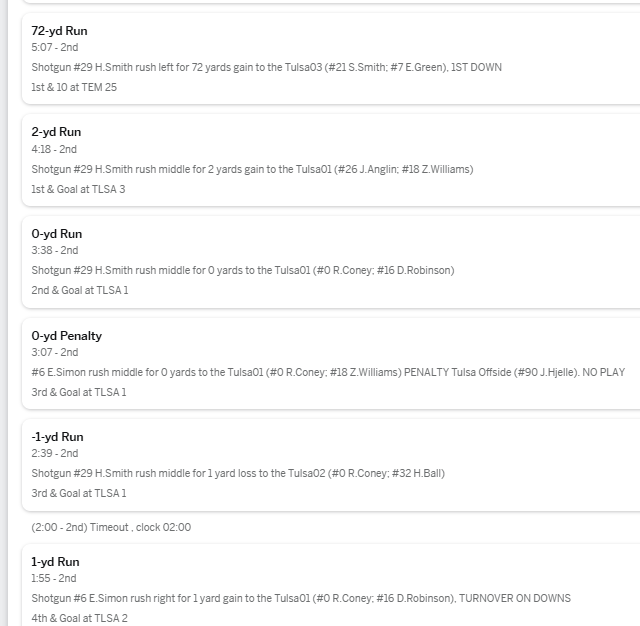Click the 72-yd Run play heading
Viewport: 640px width, 626px height.
coord(59,31)
